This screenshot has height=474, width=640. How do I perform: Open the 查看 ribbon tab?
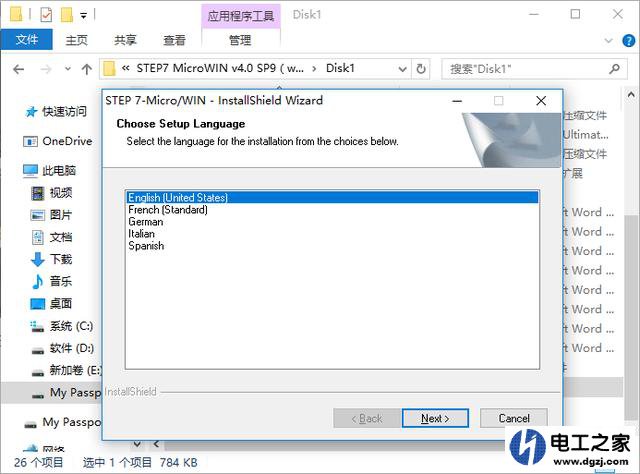coord(174,40)
